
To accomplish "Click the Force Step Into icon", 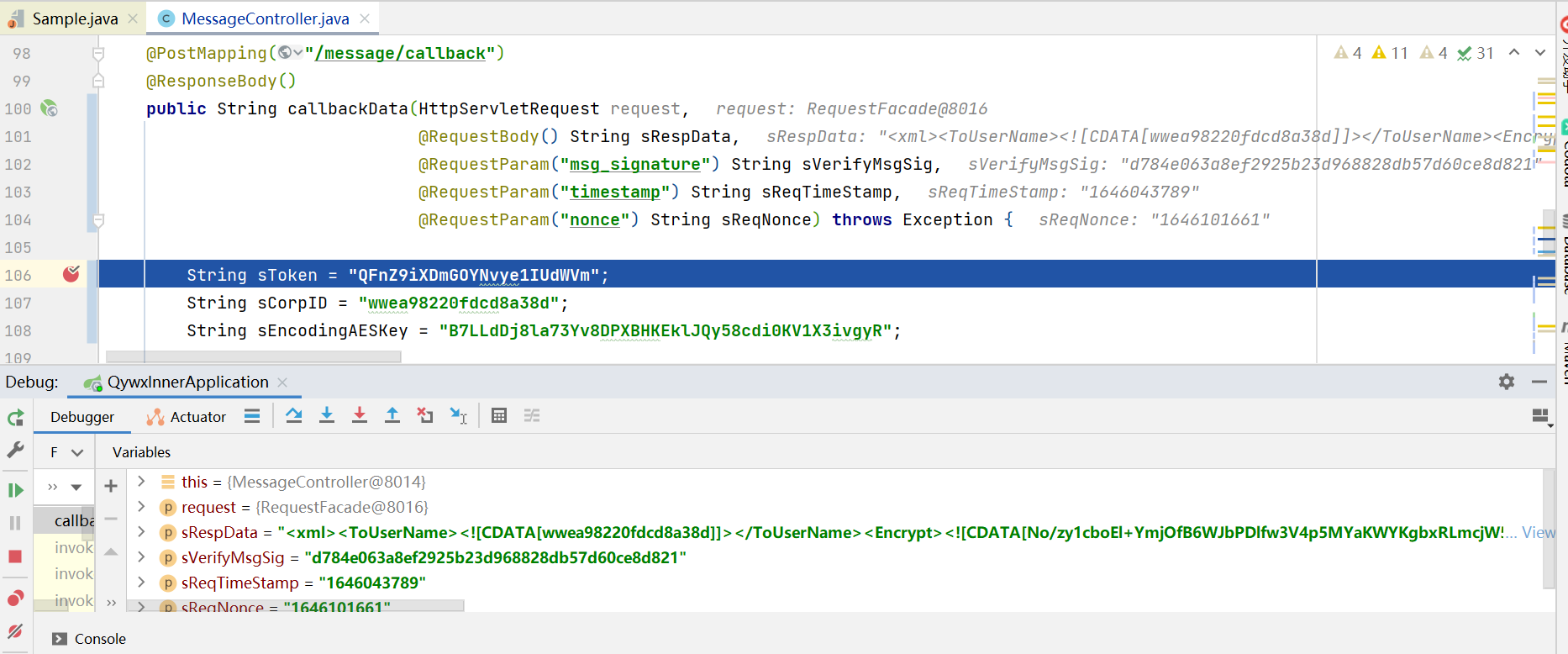I will pyautogui.click(x=360, y=415).
